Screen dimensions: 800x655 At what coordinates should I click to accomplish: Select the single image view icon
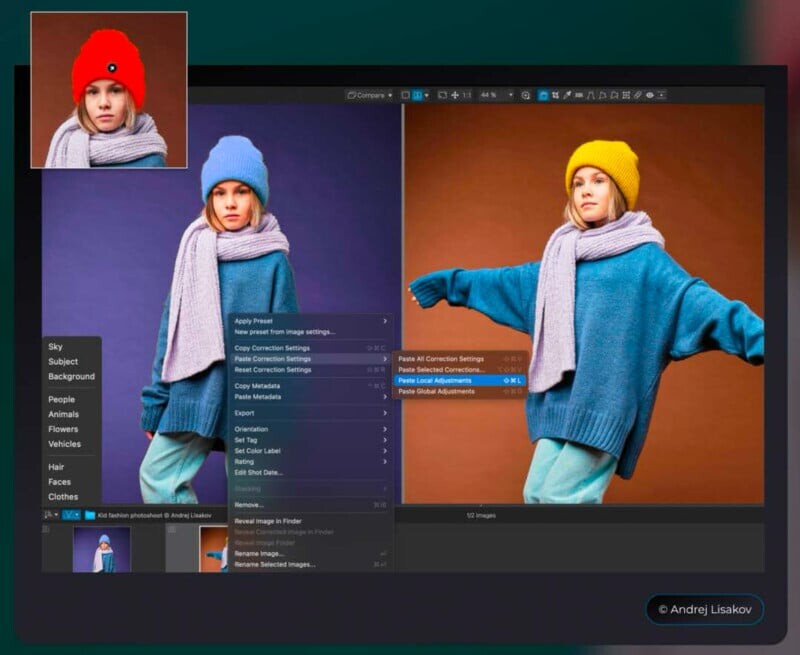(405, 95)
